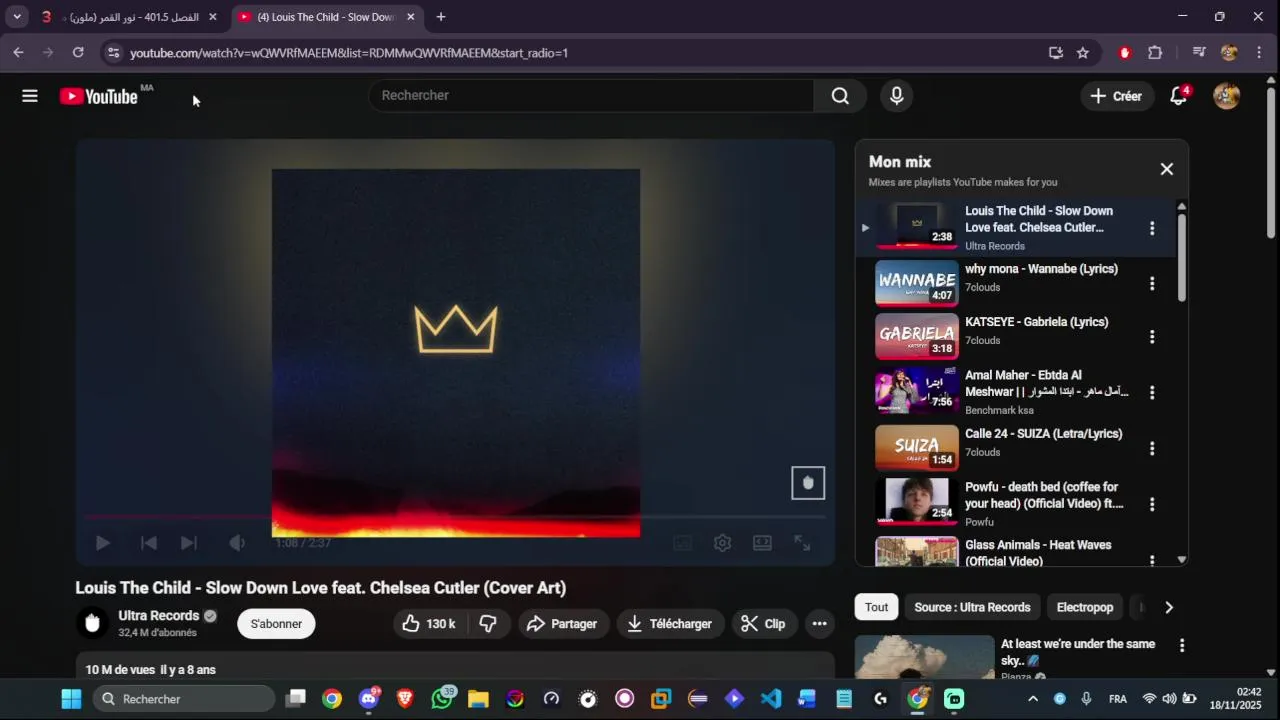
Task: Reload the page
Action: [x=78, y=53]
